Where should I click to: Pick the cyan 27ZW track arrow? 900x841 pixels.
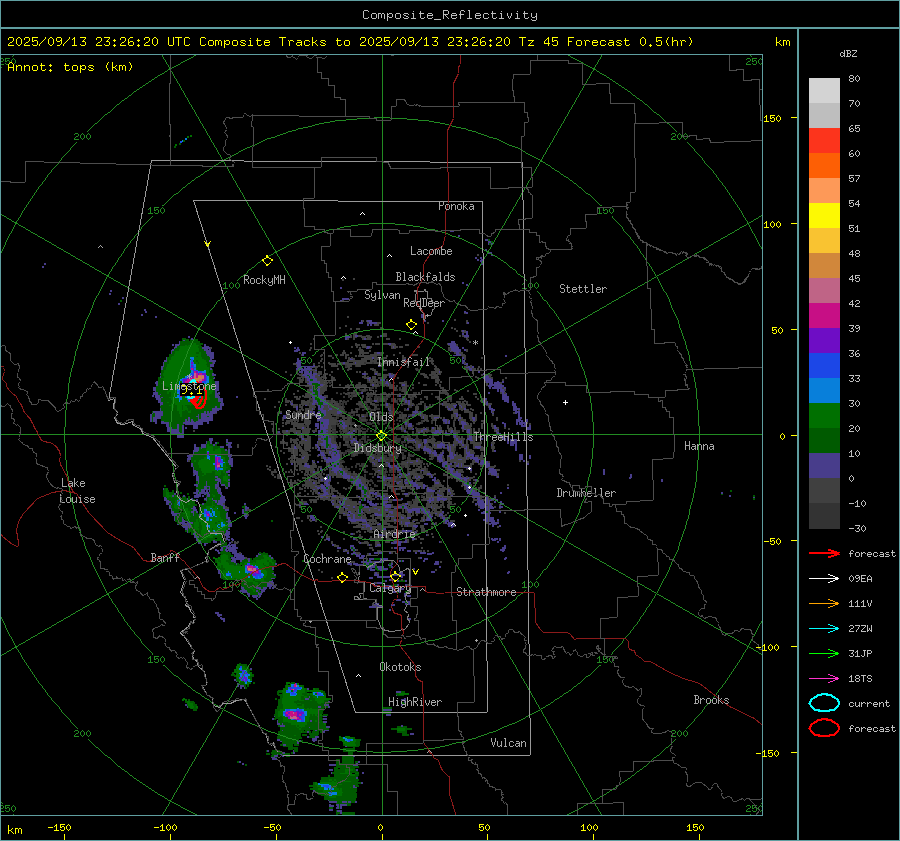click(x=824, y=629)
